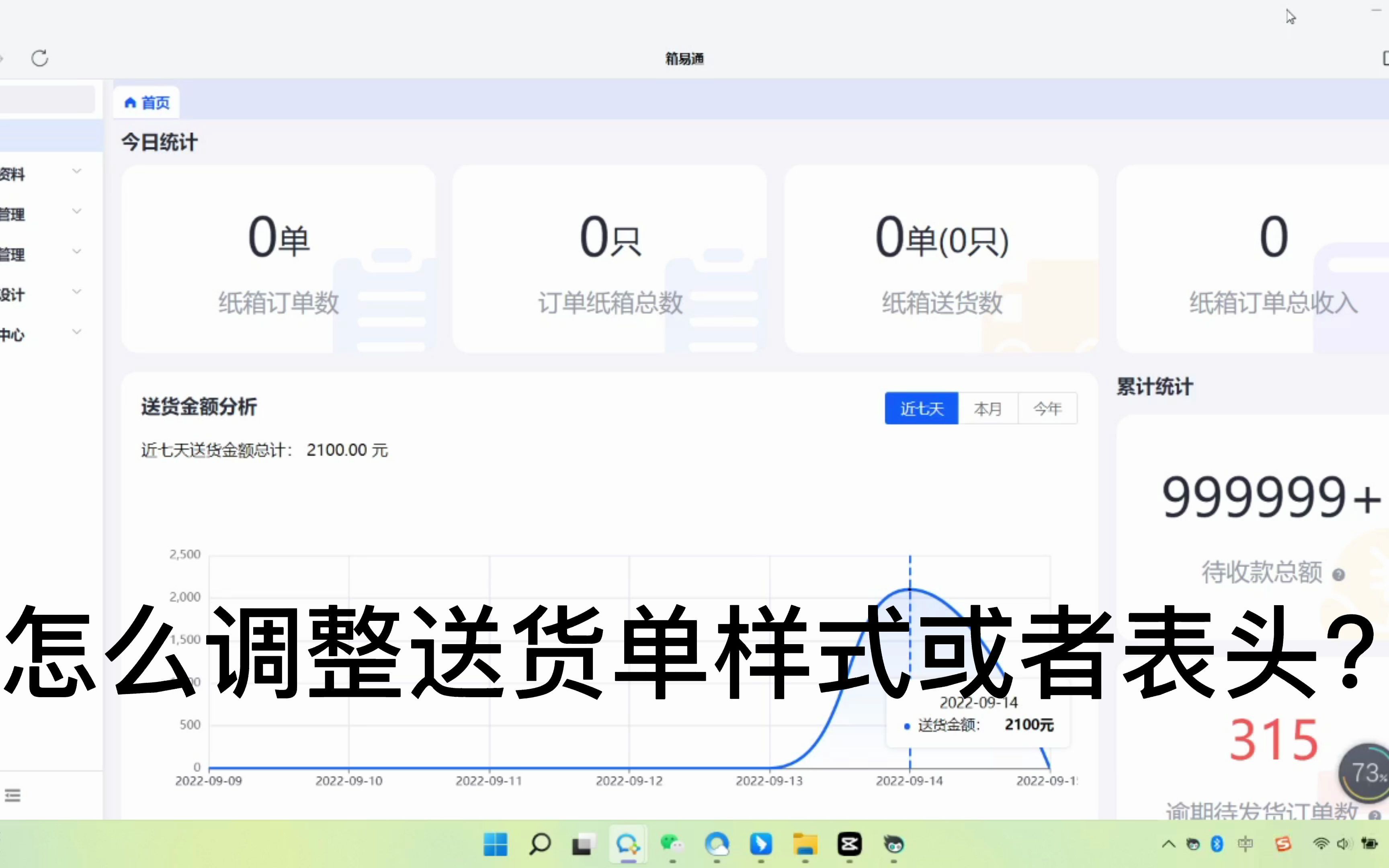Expand the 设计 sidebar menu chevron
Viewport: 1389px width, 868px height.
(77, 292)
